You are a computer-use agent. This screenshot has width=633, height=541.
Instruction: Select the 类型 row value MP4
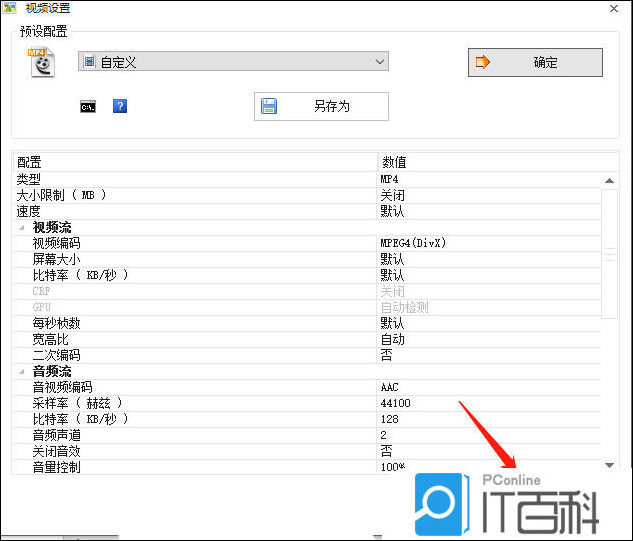click(389, 179)
